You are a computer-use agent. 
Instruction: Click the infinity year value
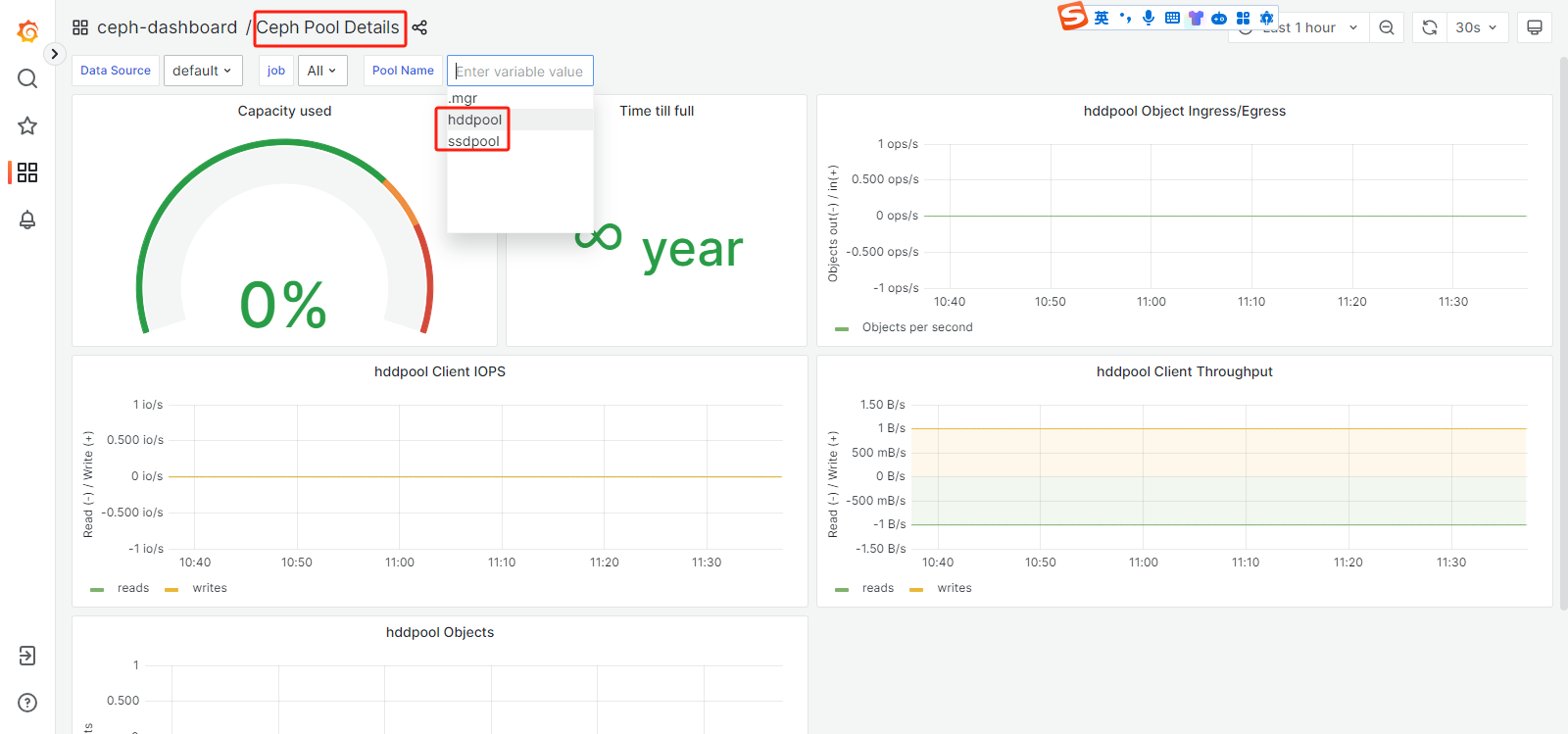659,245
